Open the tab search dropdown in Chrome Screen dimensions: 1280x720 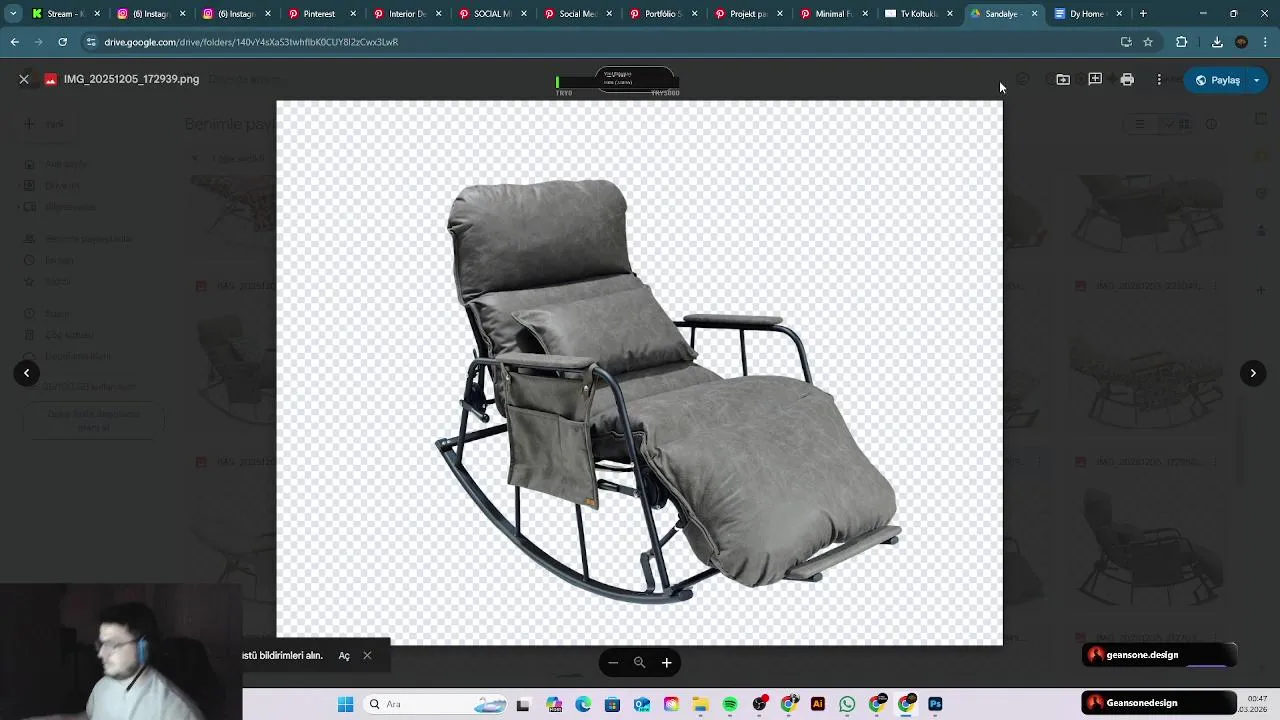13,14
